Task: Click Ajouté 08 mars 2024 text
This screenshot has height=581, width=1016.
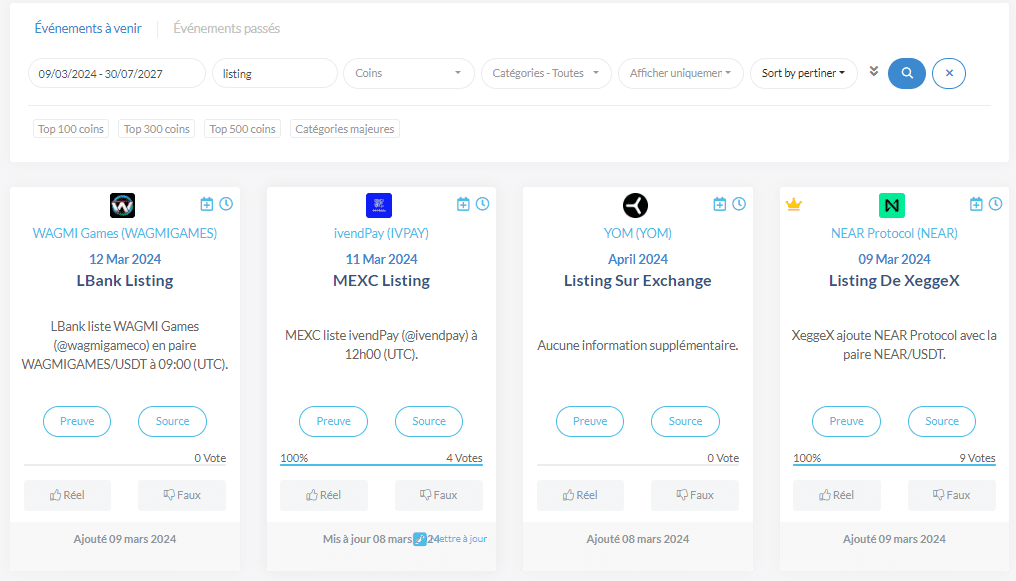Action: pyautogui.click(x=638, y=539)
